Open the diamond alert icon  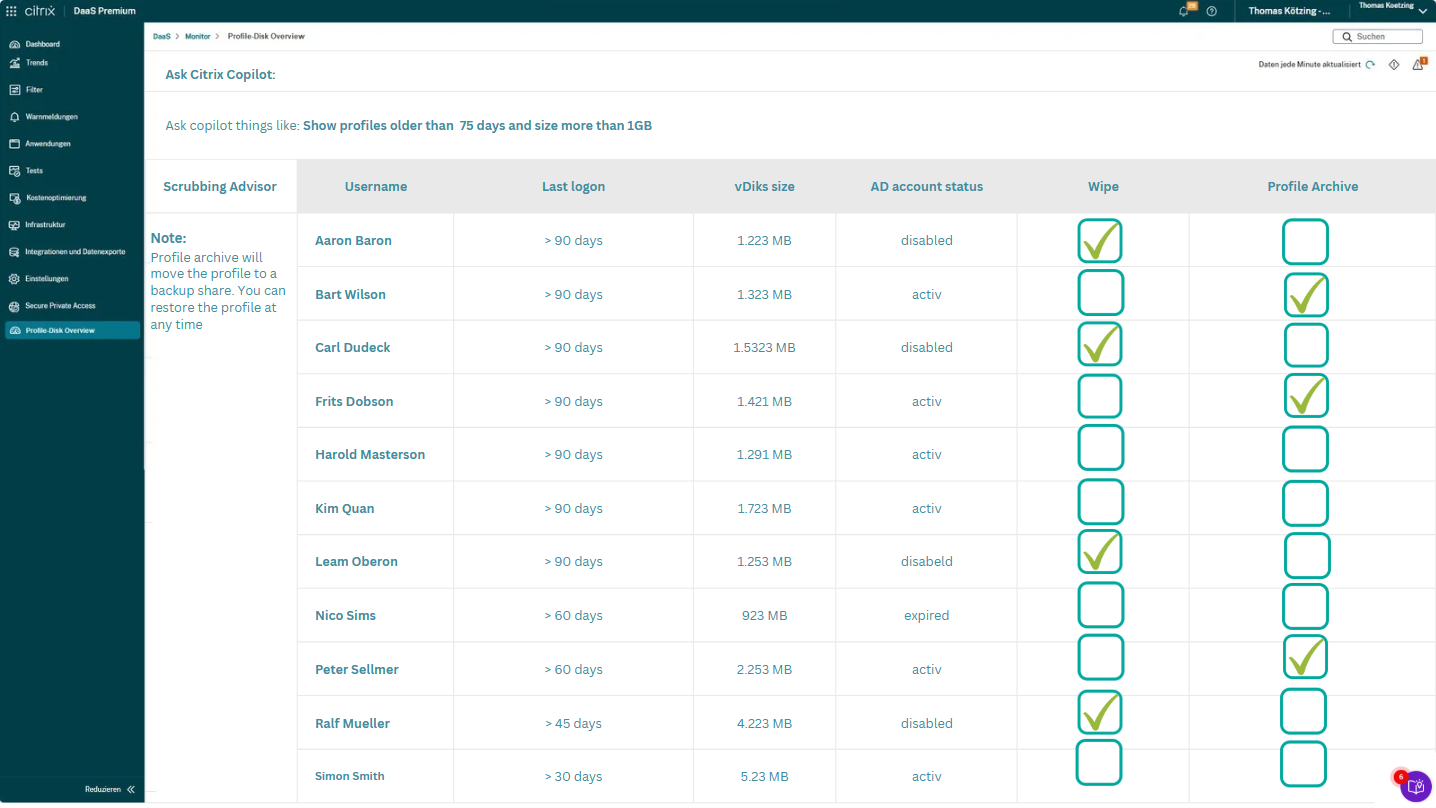pyautogui.click(x=1394, y=65)
